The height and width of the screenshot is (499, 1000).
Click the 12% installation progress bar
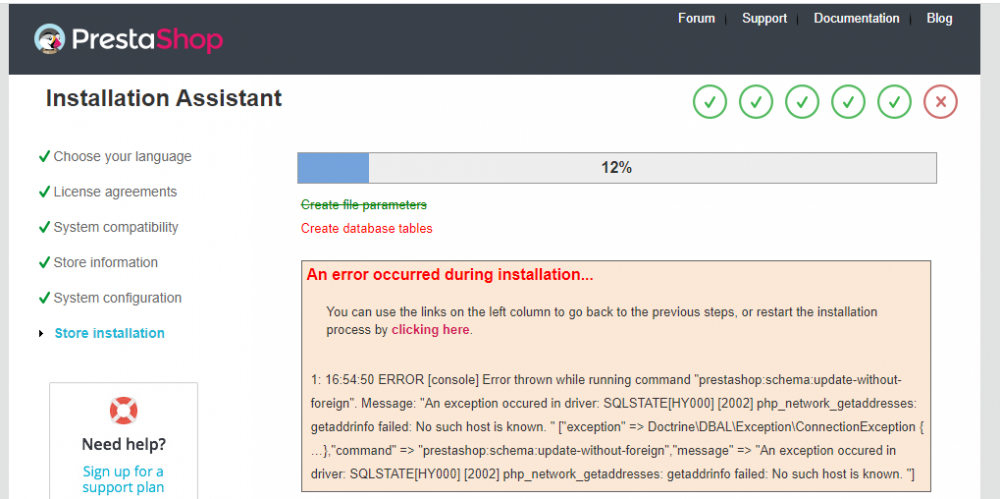click(x=617, y=168)
